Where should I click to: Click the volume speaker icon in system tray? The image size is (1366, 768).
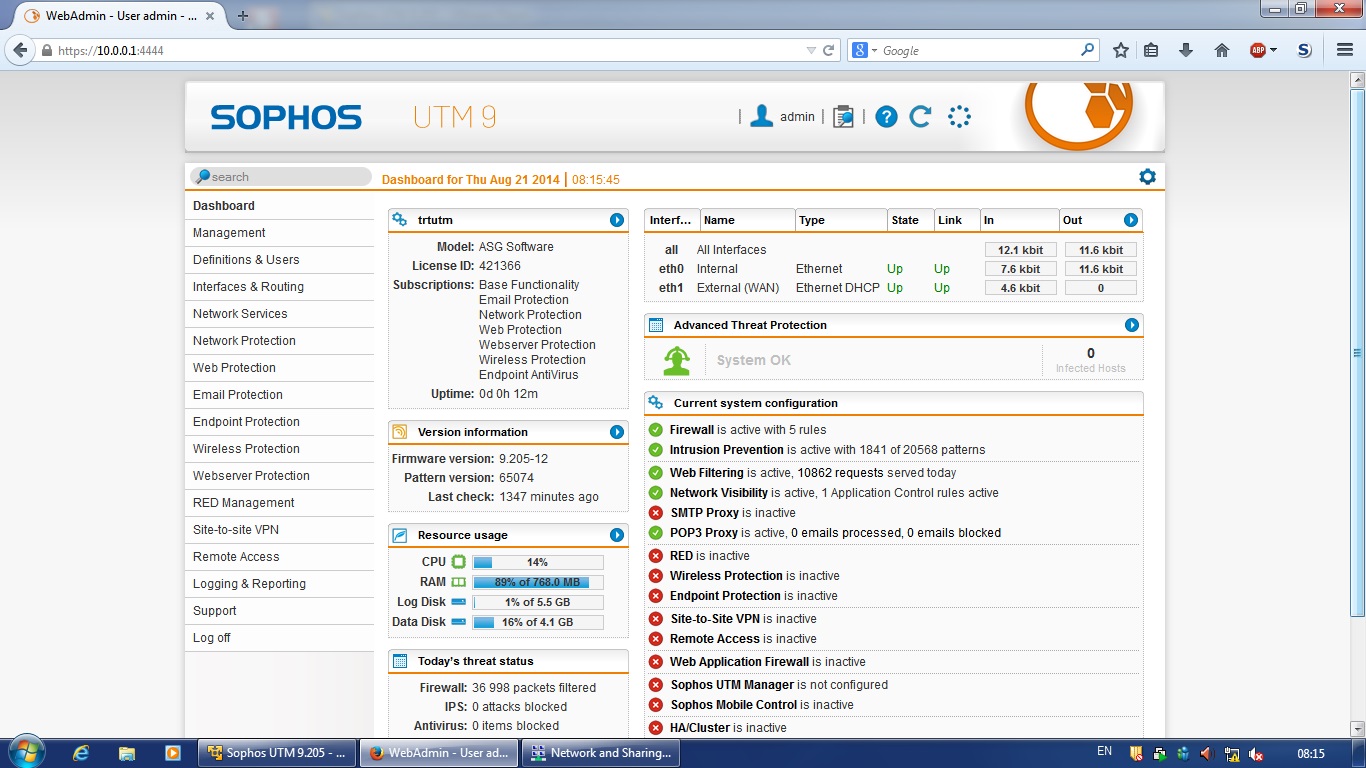tap(1206, 753)
